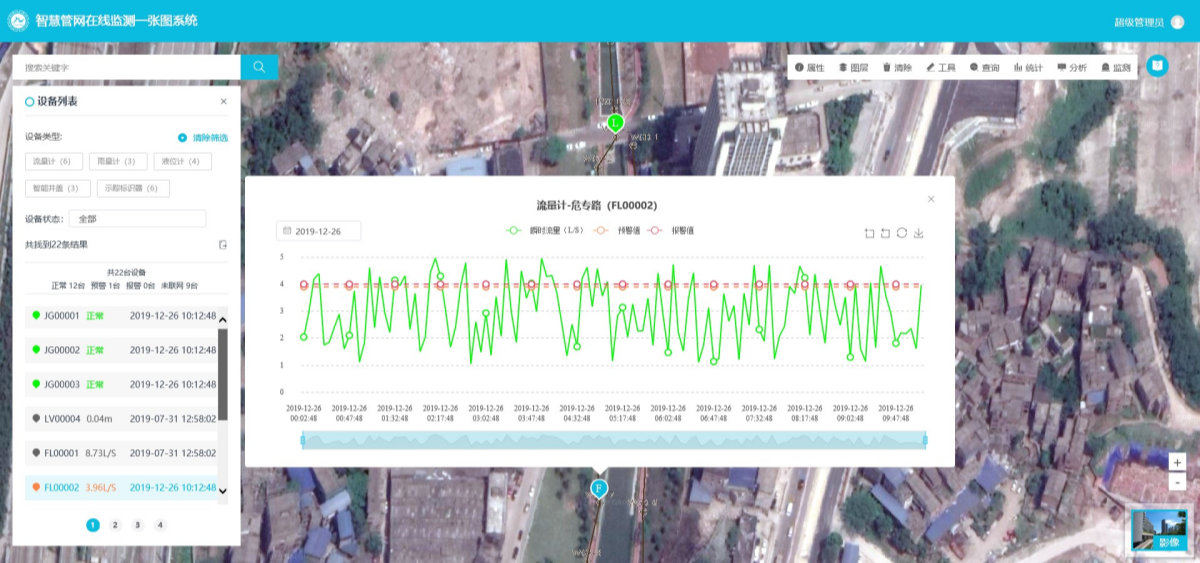Open the 图层 toolbar menu
The width and height of the screenshot is (1200, 563).
tap(853, 68)
